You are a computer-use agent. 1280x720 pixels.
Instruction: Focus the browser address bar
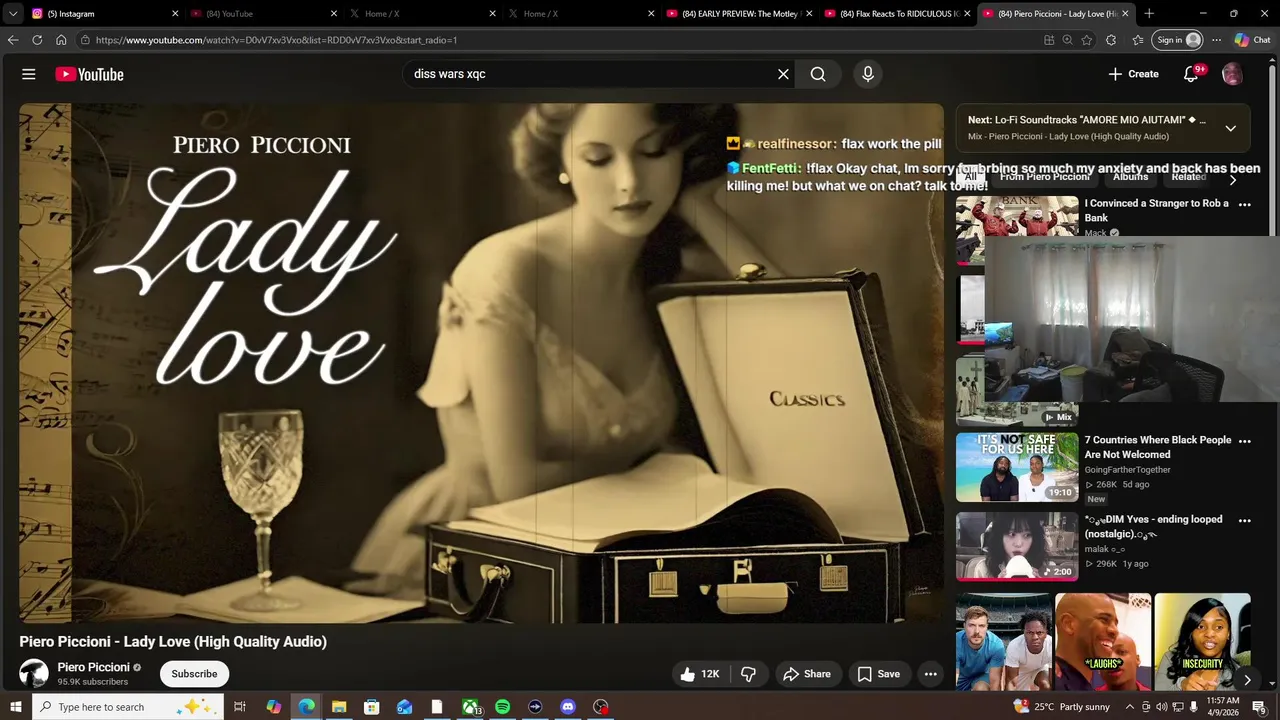coord(560,40)
